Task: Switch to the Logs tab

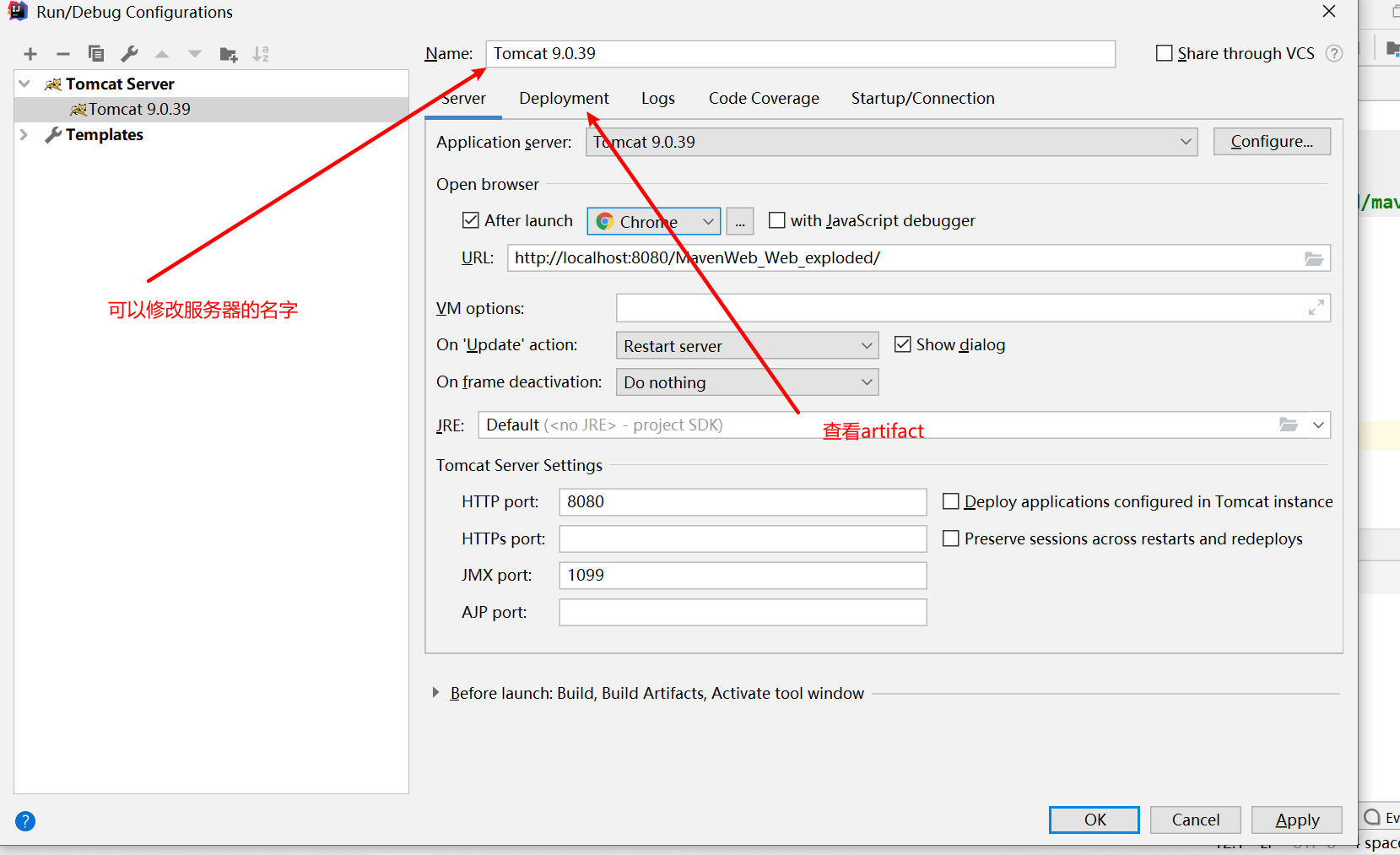Action: [x=658, y=99]
